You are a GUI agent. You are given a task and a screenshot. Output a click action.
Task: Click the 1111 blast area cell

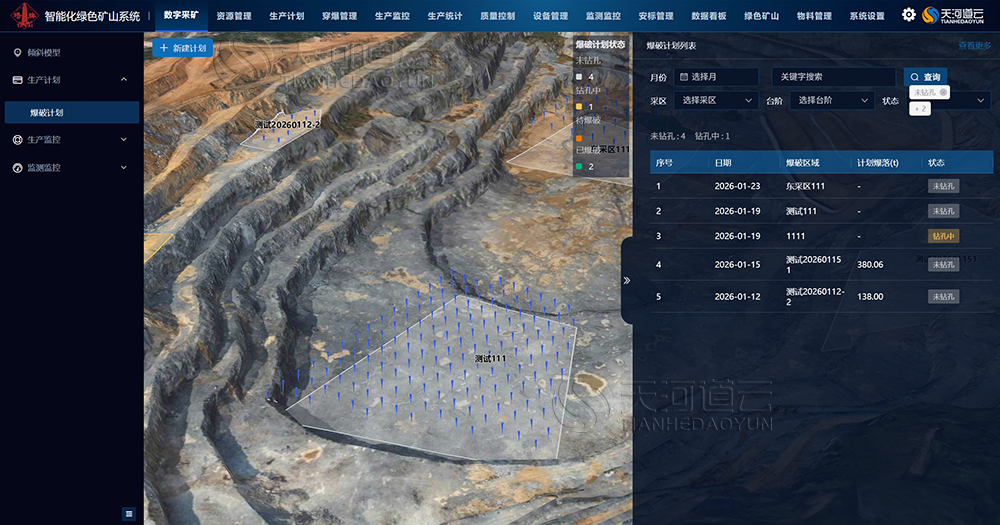[x=795, y=236]
